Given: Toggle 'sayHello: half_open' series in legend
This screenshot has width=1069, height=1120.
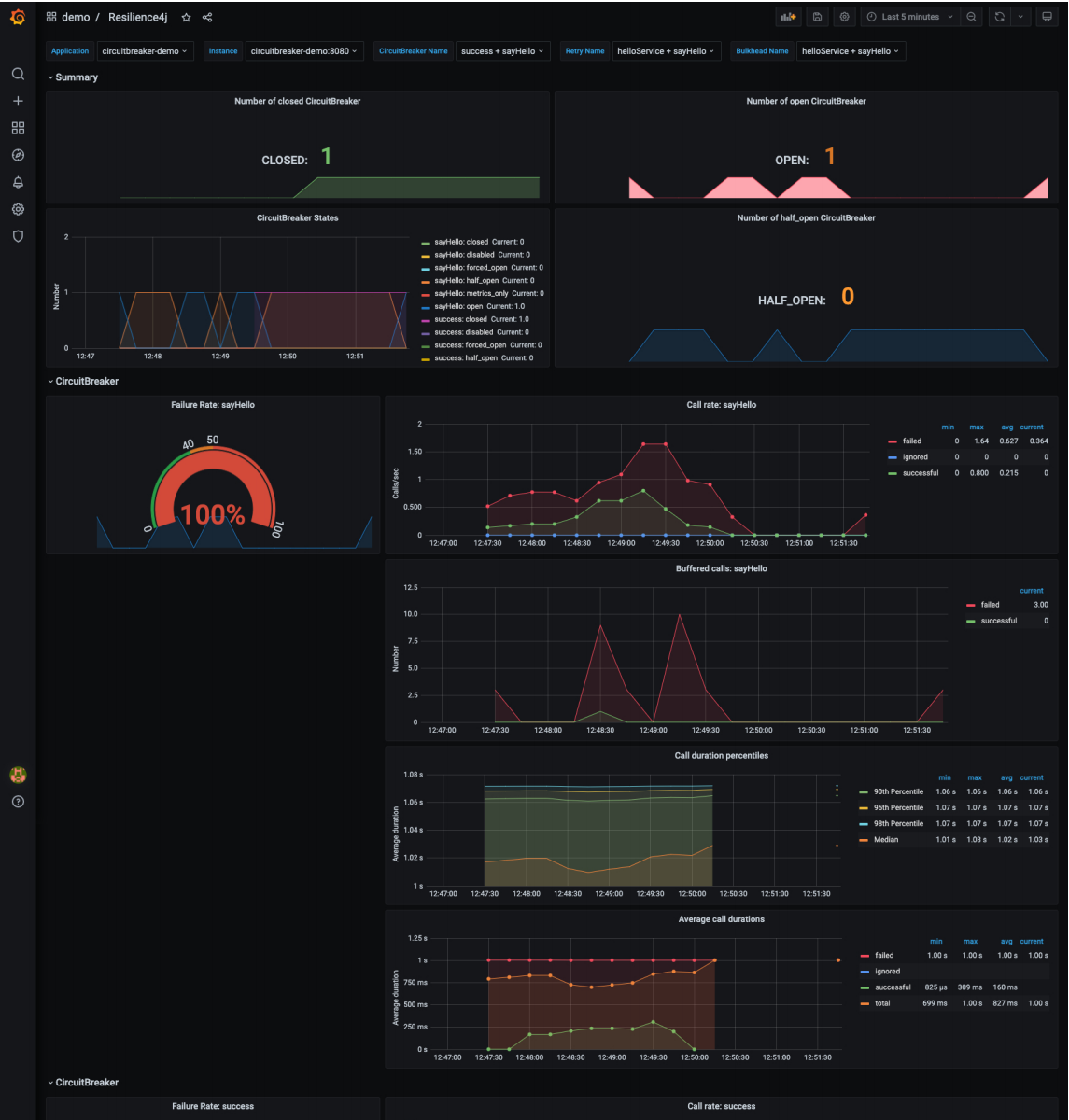Looking at the screenshot, I should tap(465, 280).
